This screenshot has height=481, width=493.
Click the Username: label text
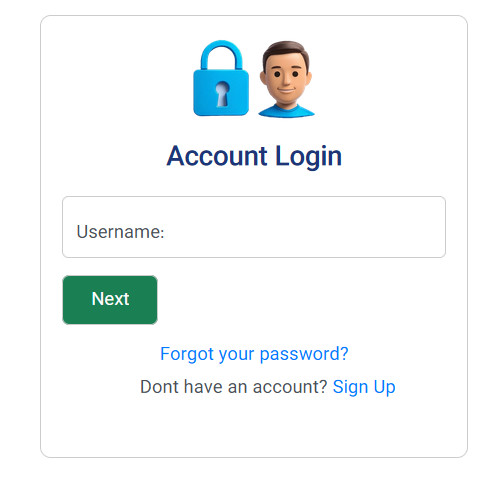point(120,232)
